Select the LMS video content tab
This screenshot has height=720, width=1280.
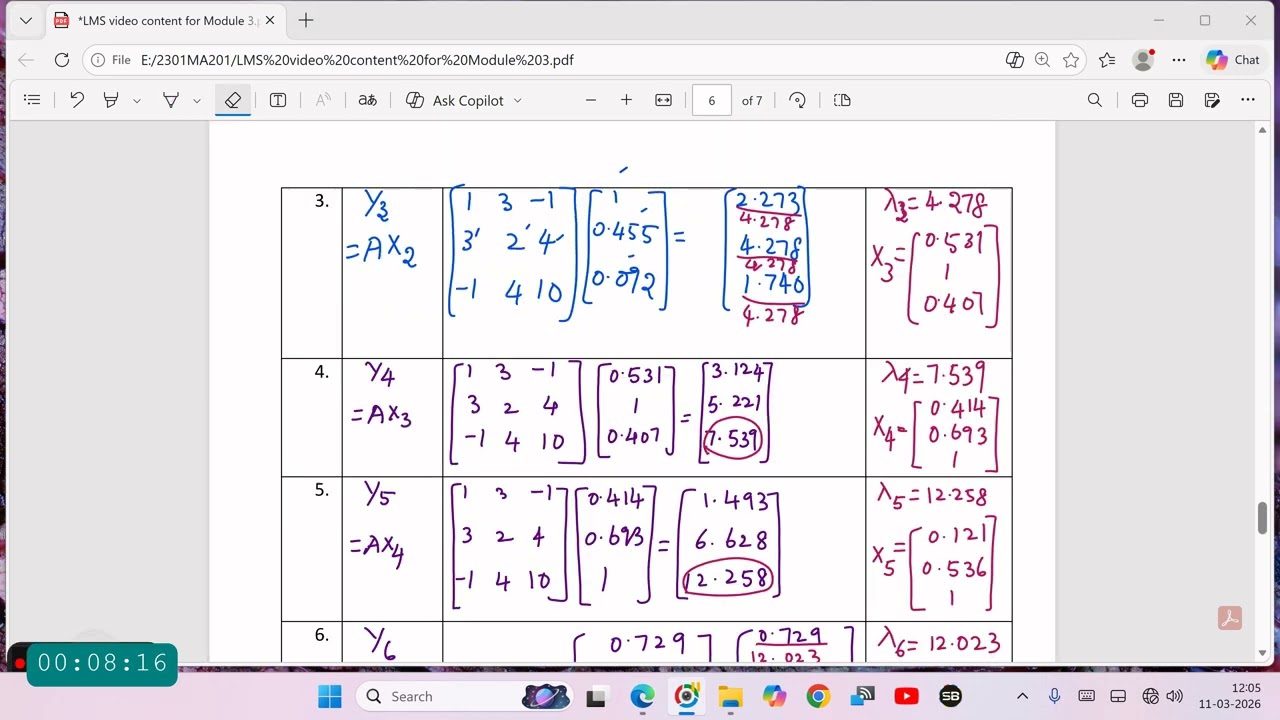click(x=166, y=20)
